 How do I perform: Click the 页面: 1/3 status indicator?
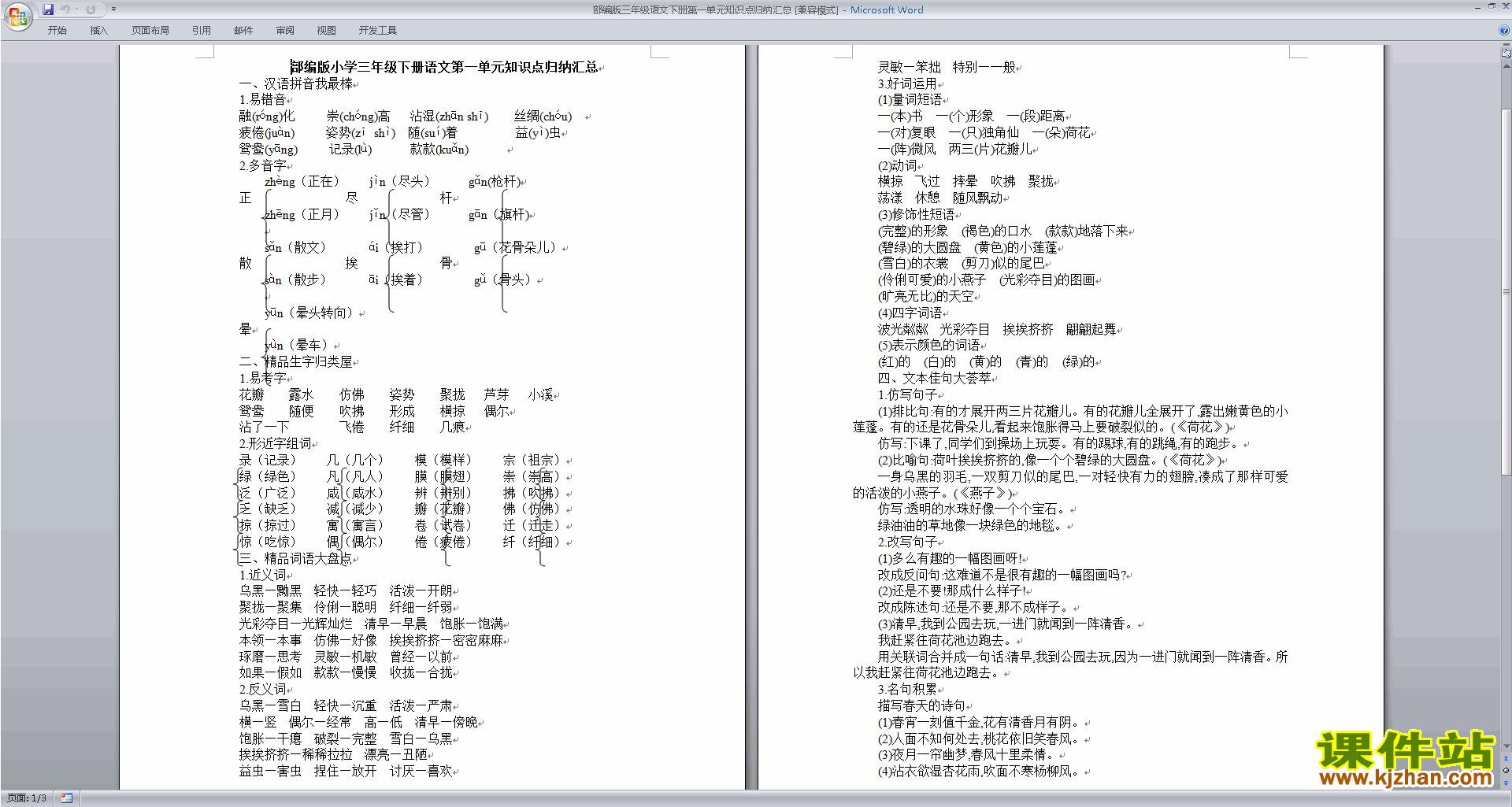27,798
